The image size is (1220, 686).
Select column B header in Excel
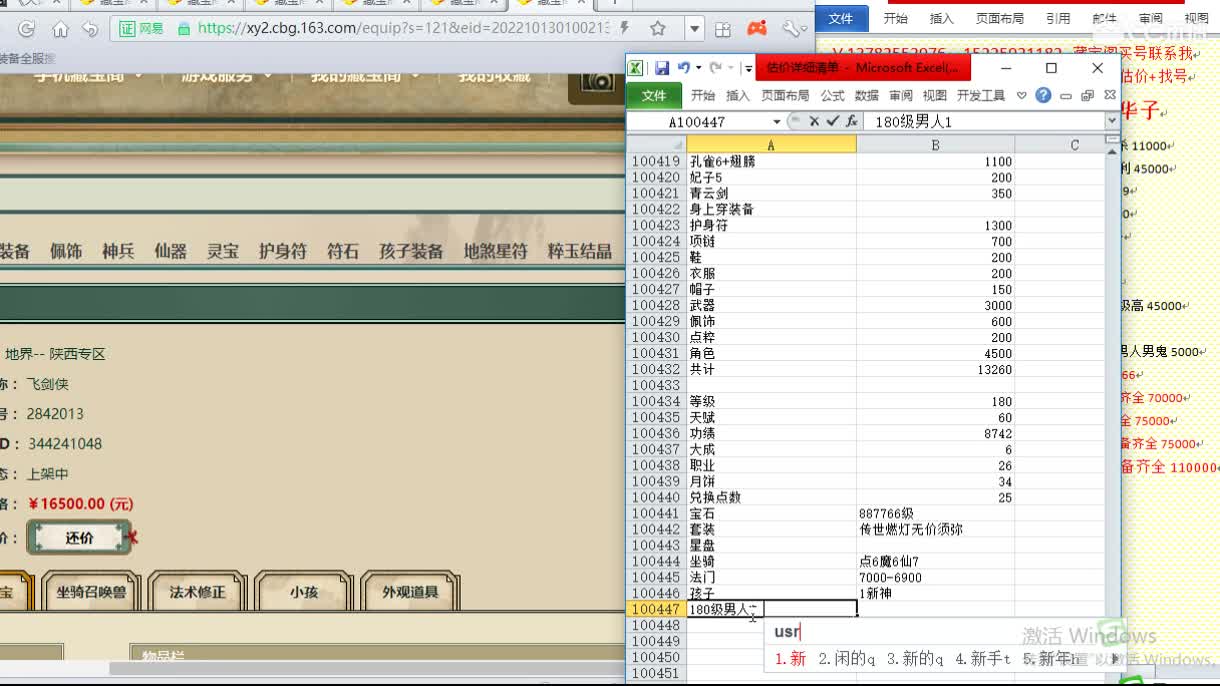click(x=935, y=145)
